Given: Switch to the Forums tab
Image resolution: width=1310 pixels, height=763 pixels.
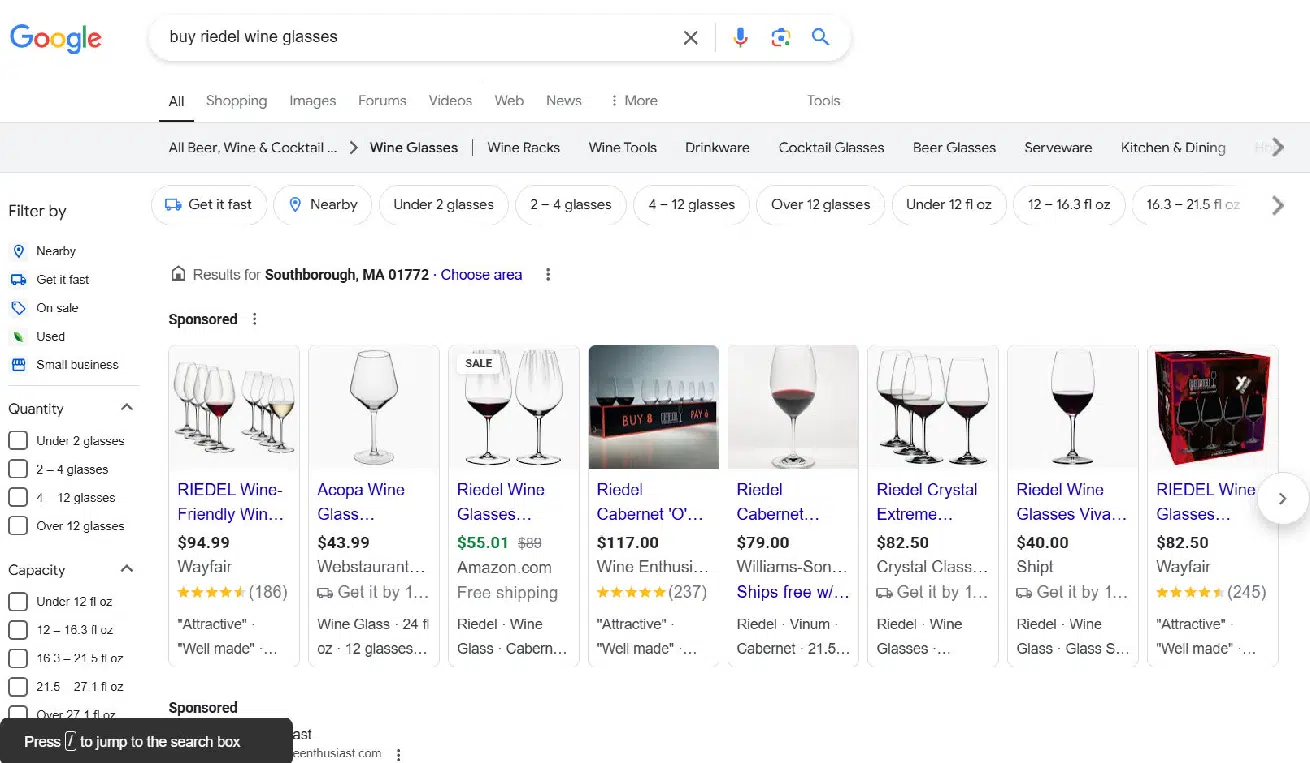Looking at the screenshot, I should click(382, 100).
